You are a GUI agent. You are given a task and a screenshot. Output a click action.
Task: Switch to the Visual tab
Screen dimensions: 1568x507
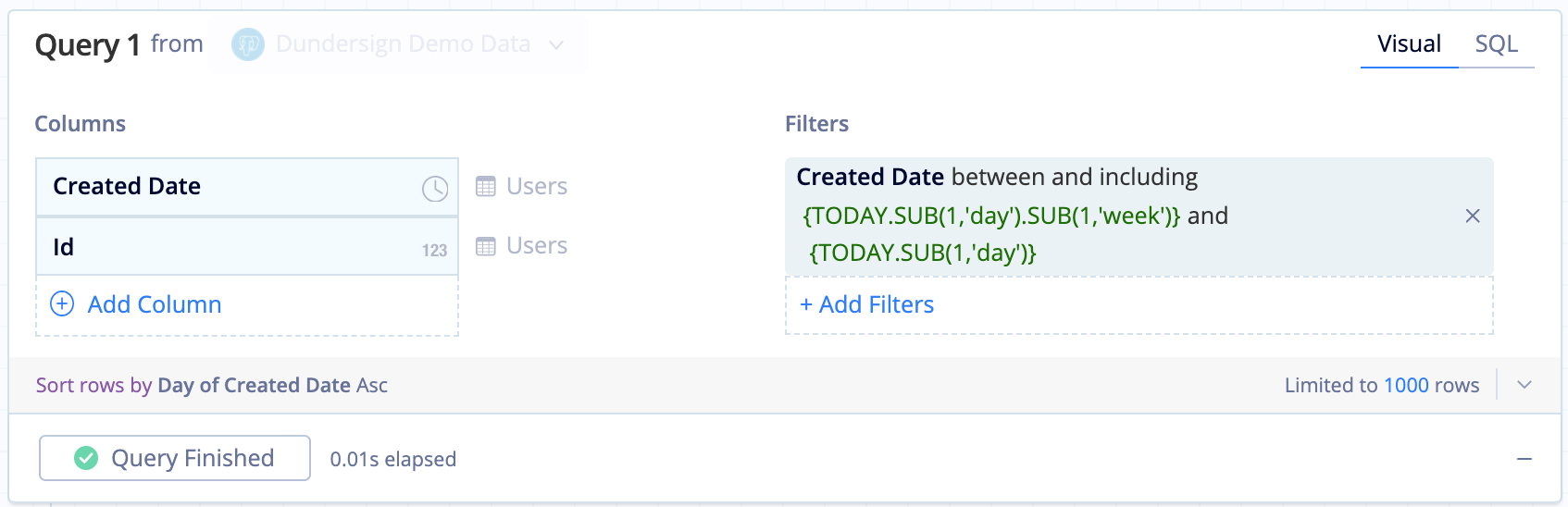pos(1409,44)
